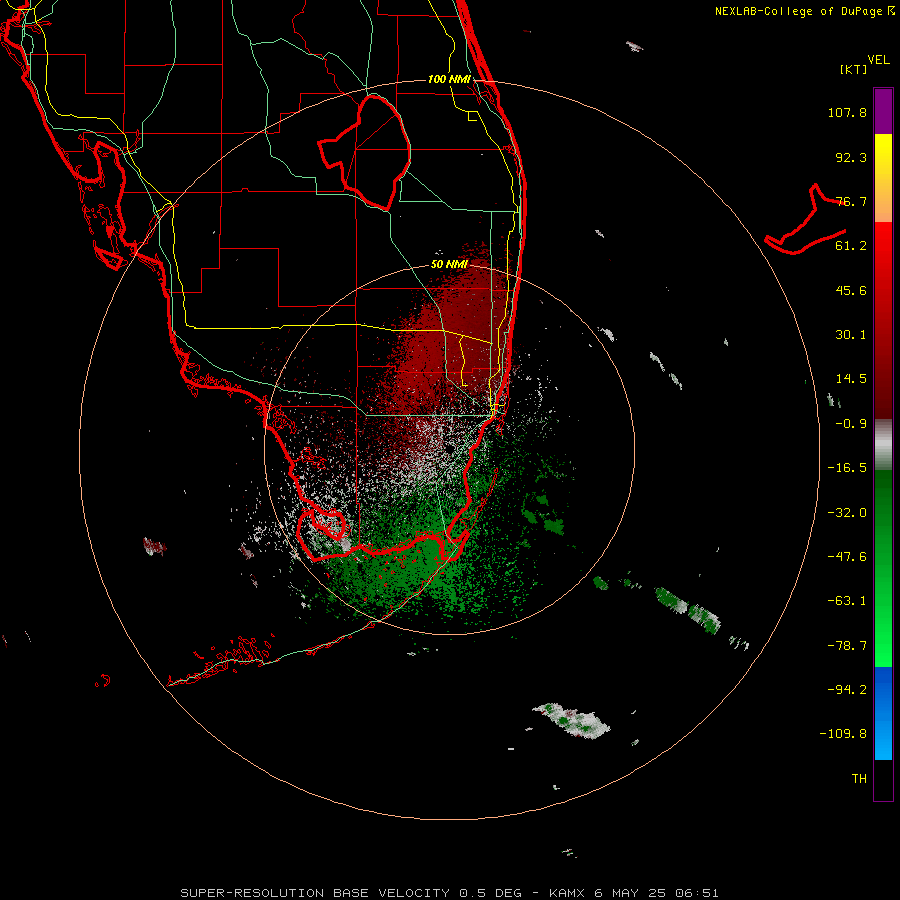Select the -109.8 legend value
The height and width of the screenshot is (900, 900).
coord(843,734)
